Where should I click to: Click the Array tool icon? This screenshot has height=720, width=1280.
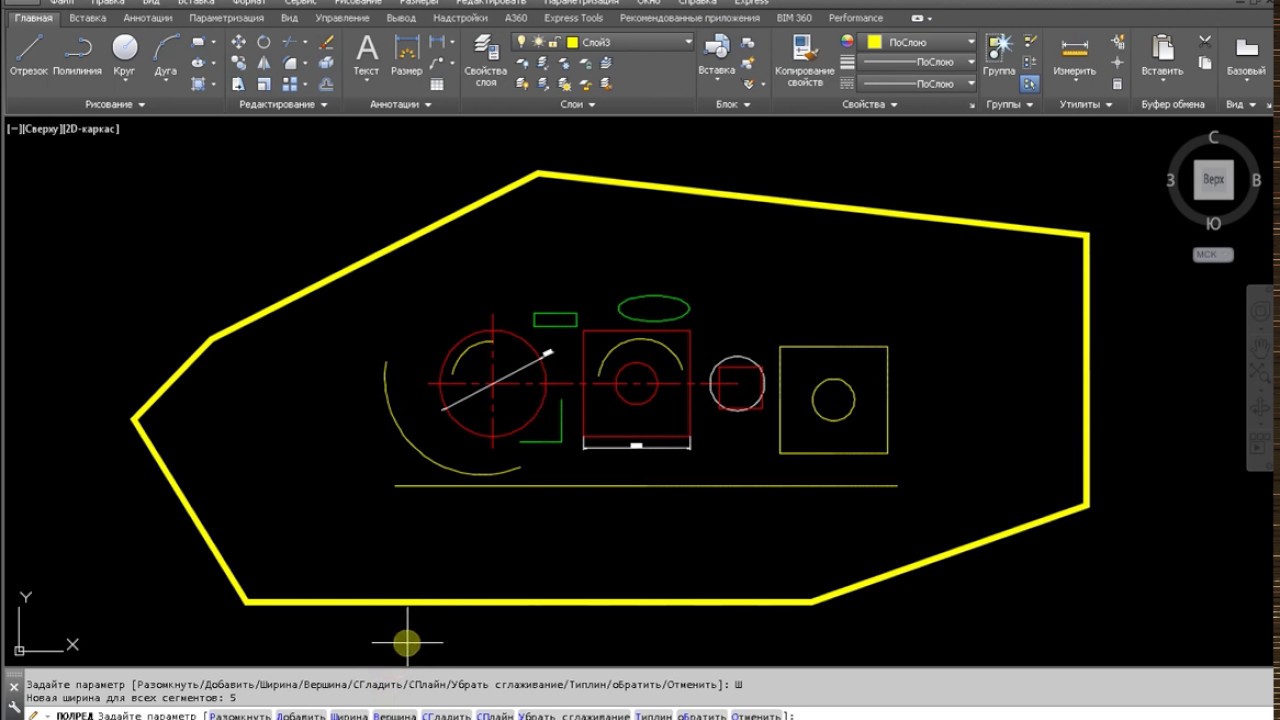(291, 84)
